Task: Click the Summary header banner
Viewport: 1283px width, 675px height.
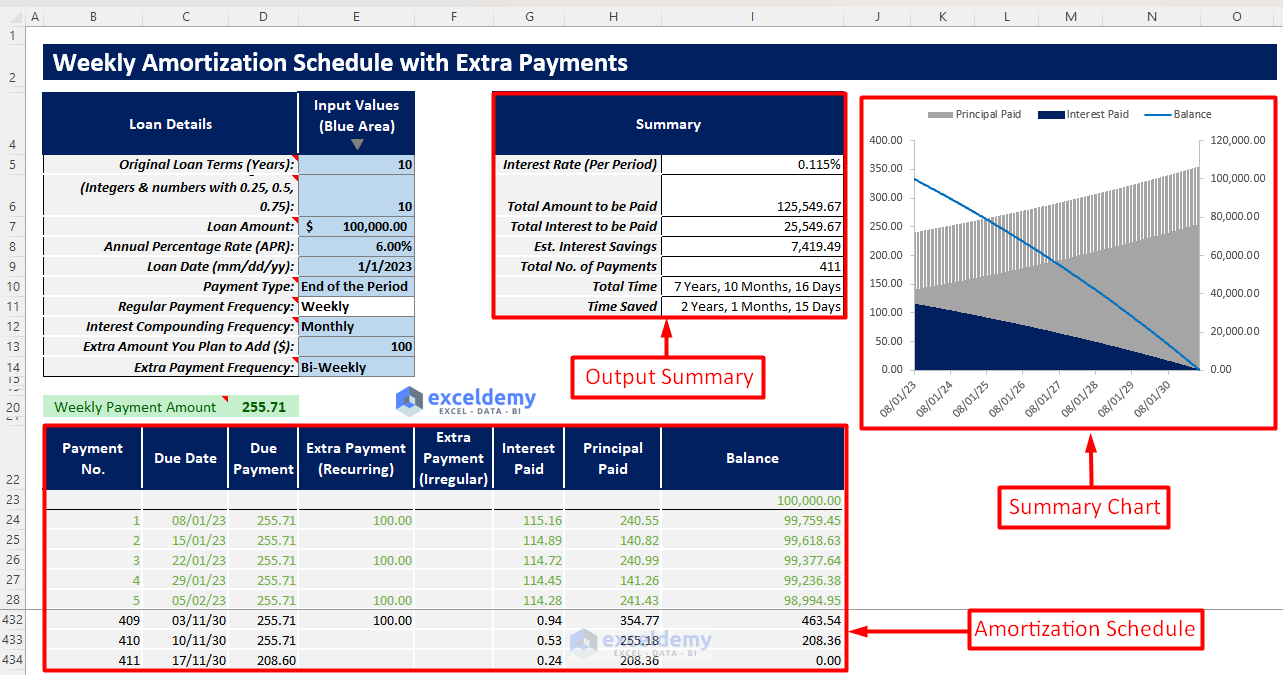Action: pyautogui.click(x=668, y=124)
